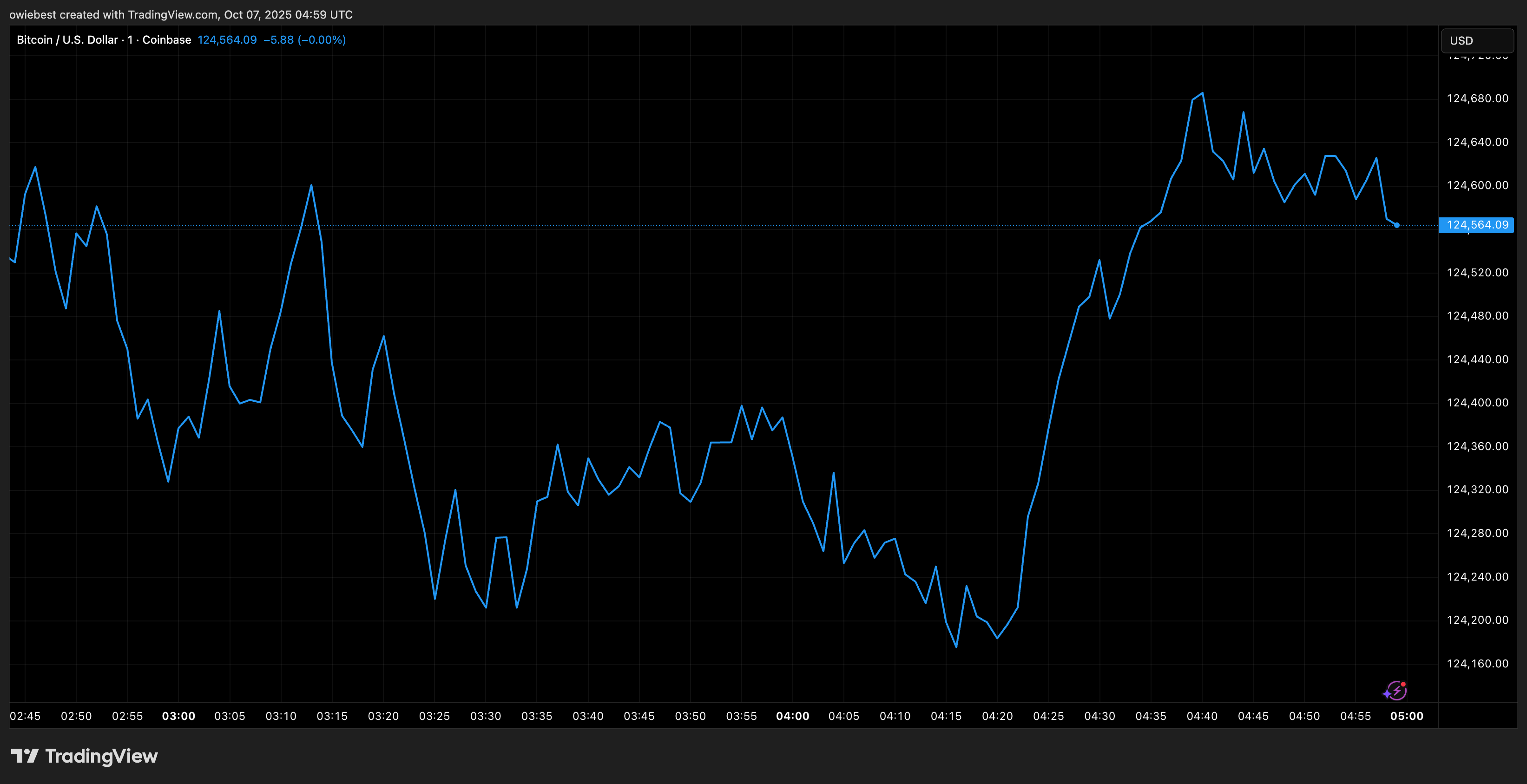Click the TradingView wordmark text
1527x784 pixels.
pyautogui.click(x=101, y=756)
